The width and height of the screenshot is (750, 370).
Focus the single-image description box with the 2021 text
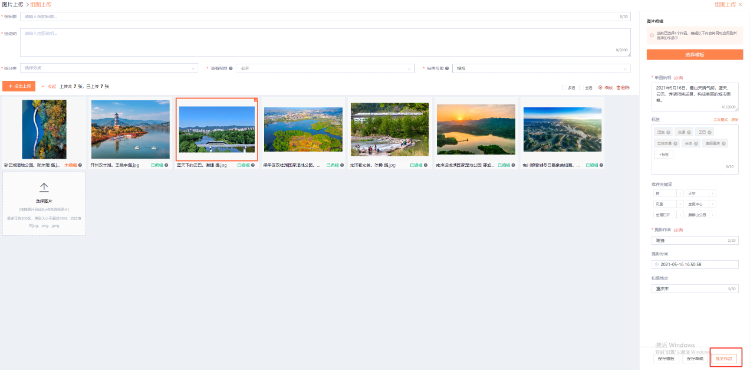695,97
